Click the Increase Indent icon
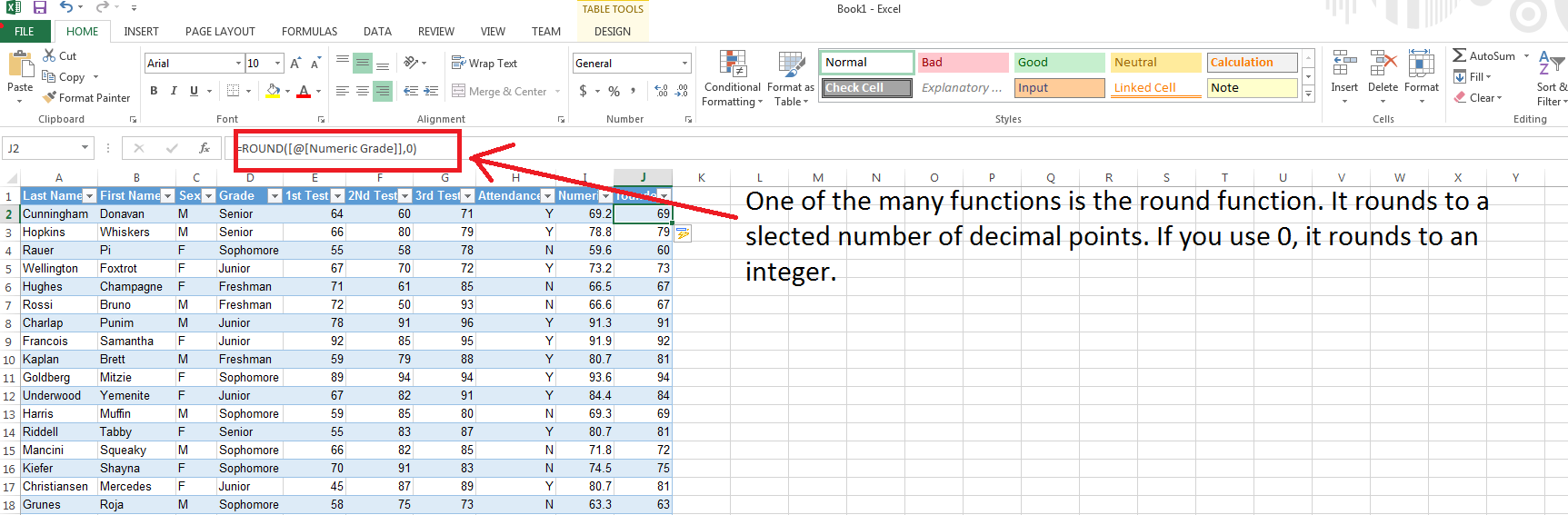 (431, 91)
